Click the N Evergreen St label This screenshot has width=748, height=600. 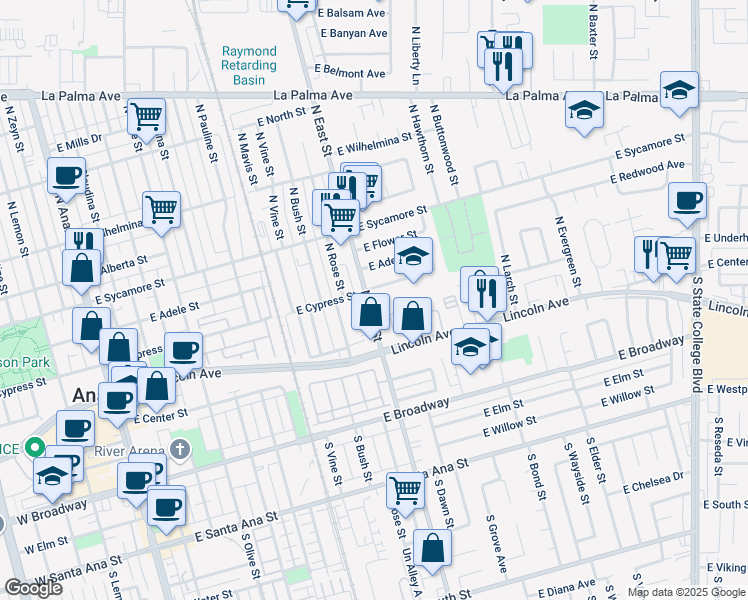(568, 251)
